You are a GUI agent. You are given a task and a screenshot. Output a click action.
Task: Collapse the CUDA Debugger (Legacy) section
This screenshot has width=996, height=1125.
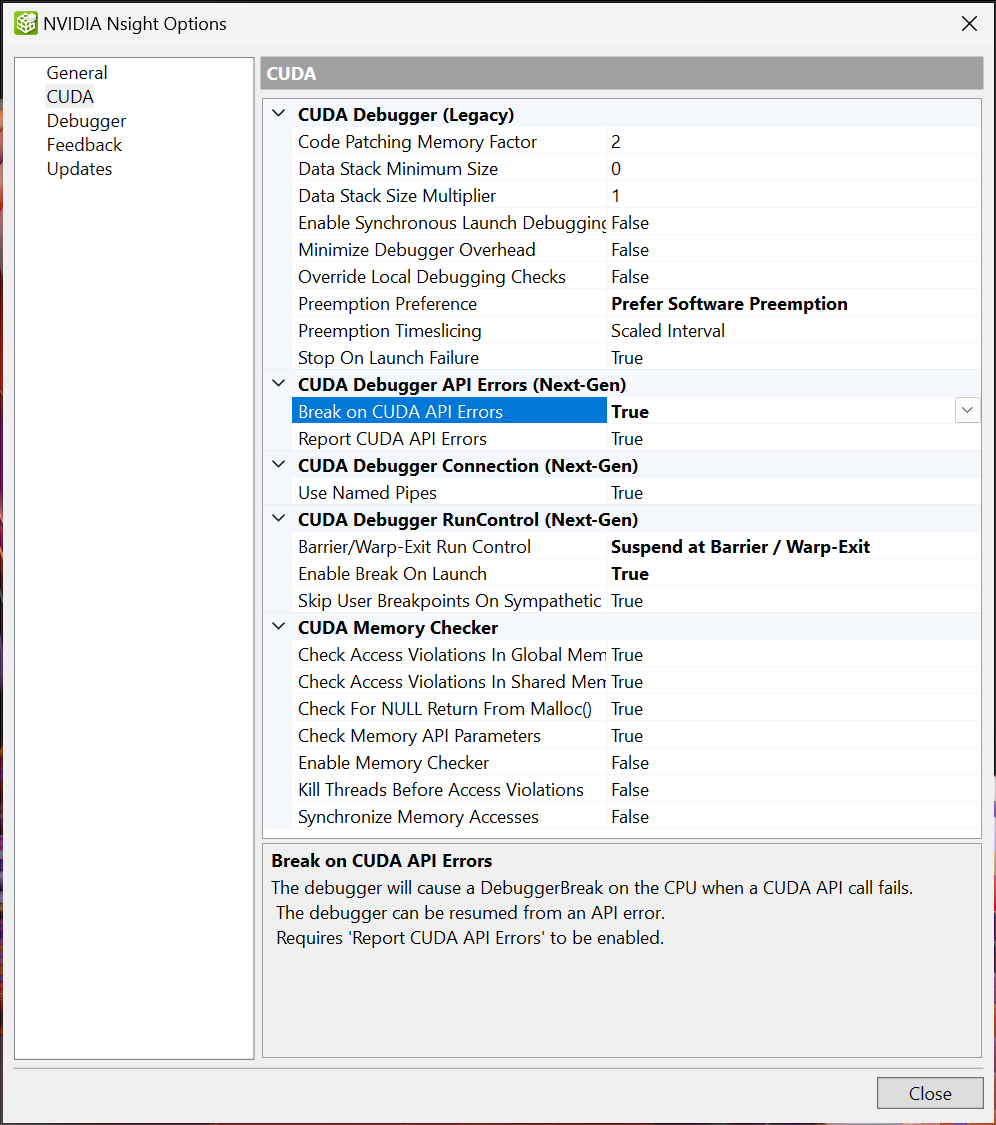(x=278, y=115)
